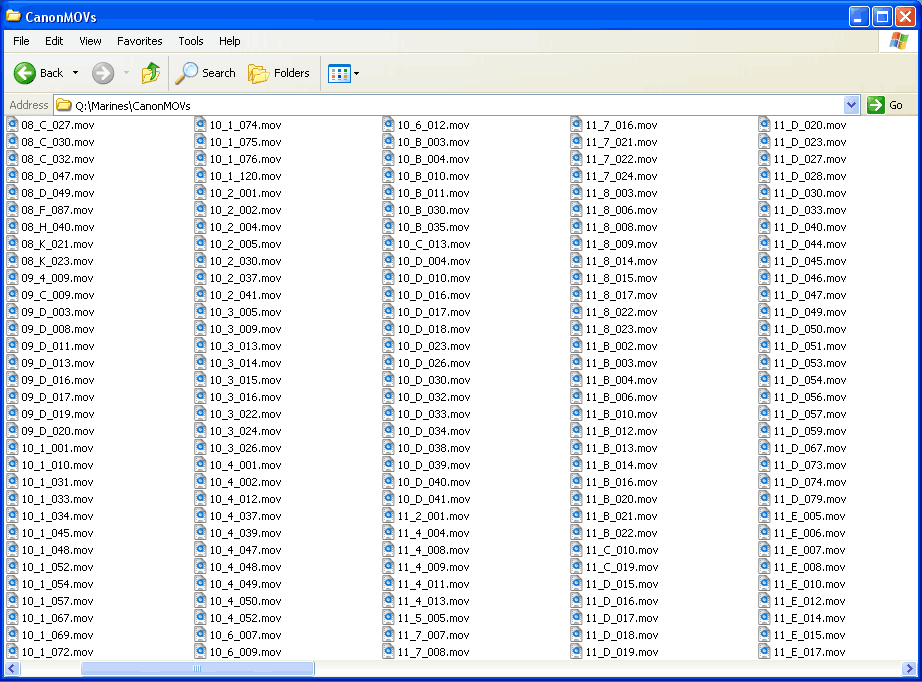This screenshot has width=922, height=682.
Task: Select file name 10_1_120.mov
Action: pos(245,176)
